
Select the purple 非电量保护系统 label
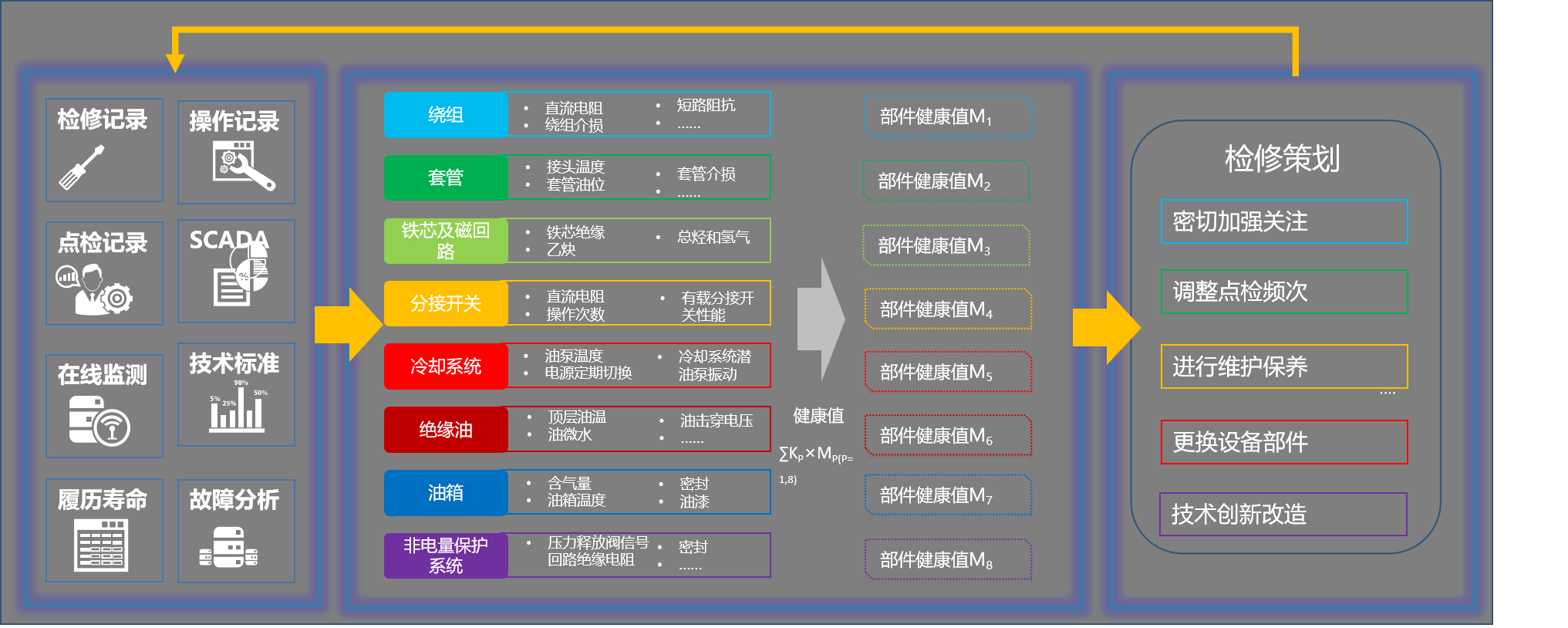click(446, 555)
